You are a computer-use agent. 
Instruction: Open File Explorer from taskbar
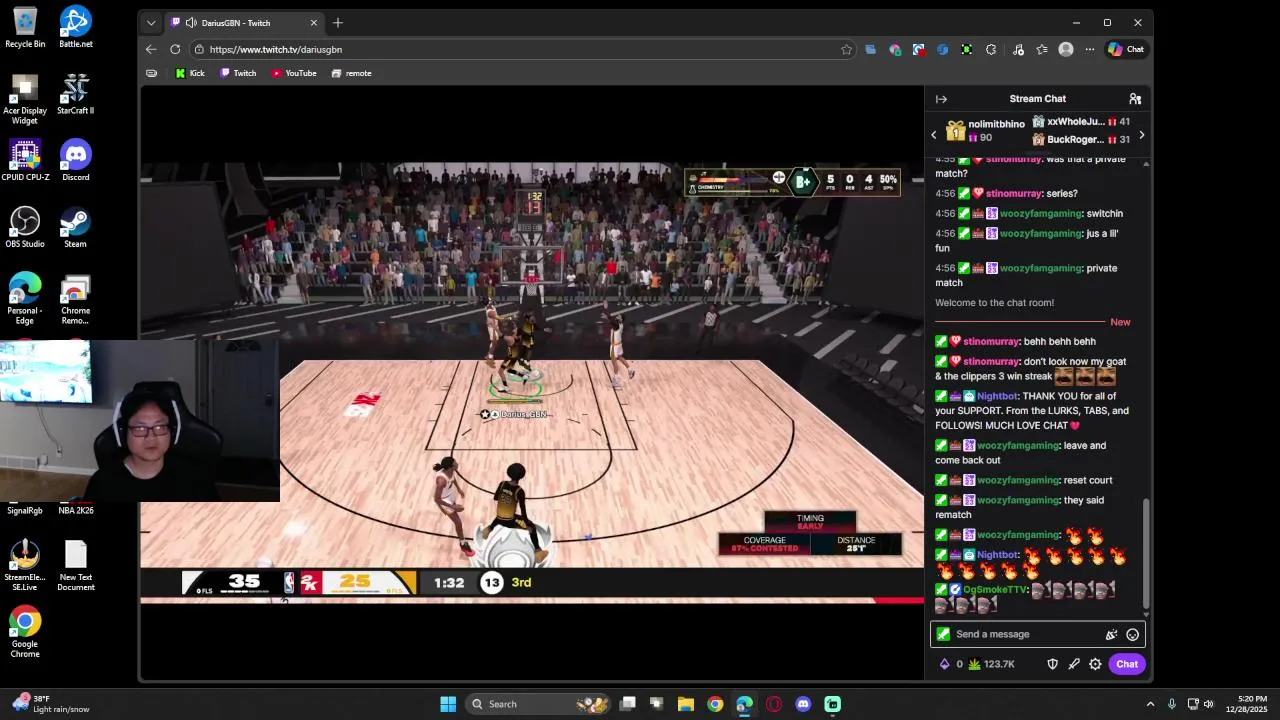click(x=686, y=704)
